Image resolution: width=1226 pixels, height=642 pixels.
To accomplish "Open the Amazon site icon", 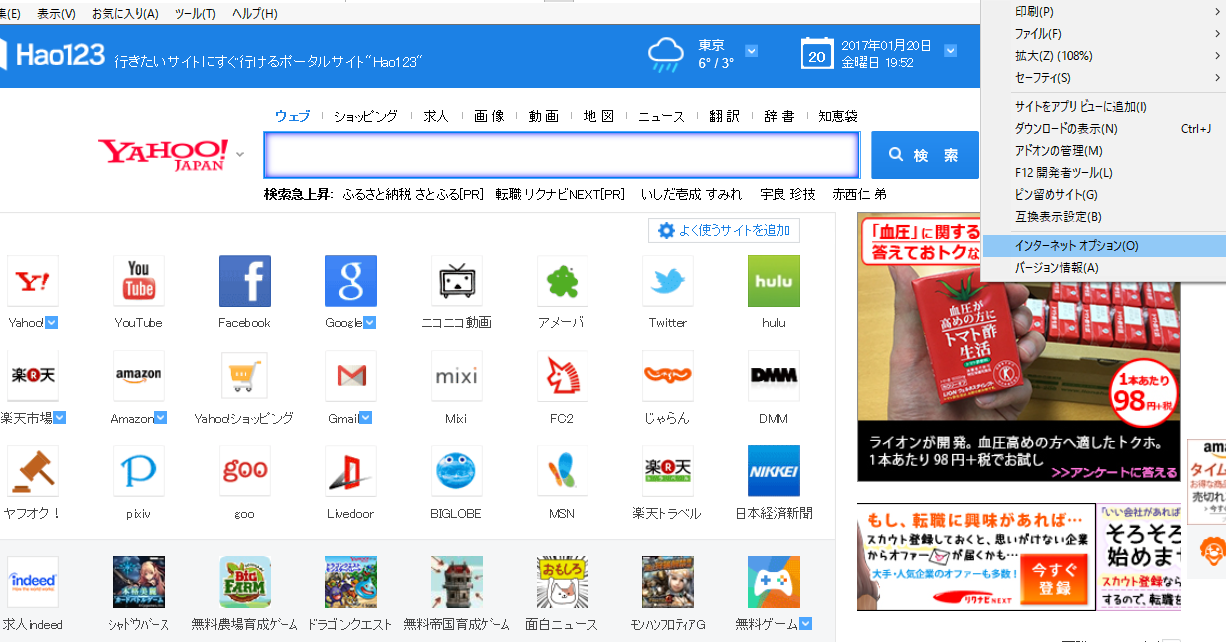I will click(139, 376).
